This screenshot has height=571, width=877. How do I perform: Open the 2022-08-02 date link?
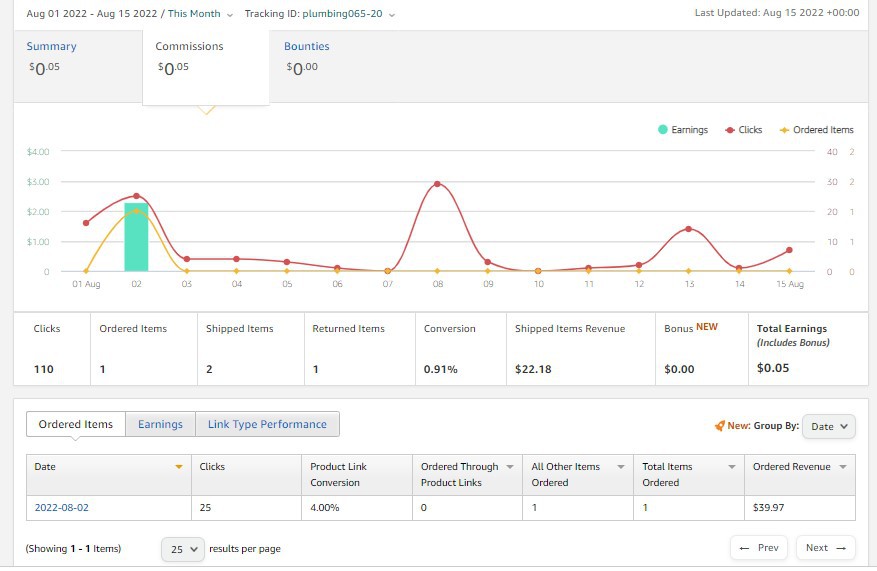coord(62,508)
